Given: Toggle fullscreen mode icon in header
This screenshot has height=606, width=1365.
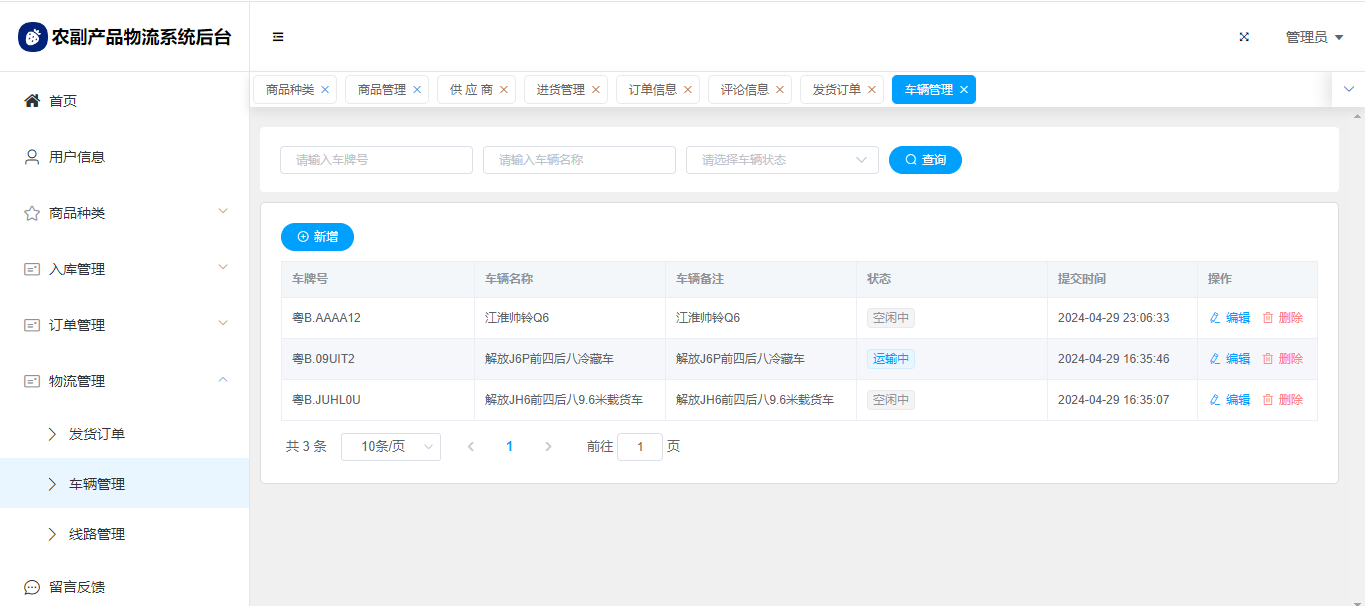Looking at the screenshot, I should tap(1244, 37).
